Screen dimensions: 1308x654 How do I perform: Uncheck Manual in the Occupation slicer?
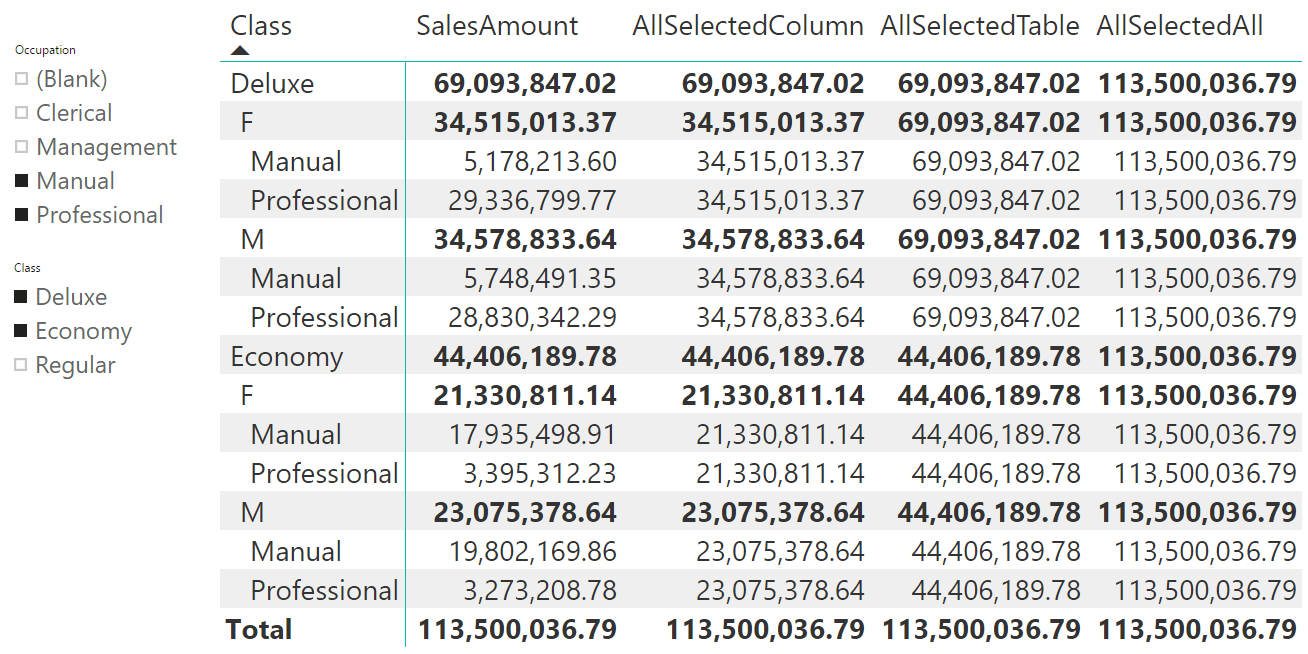22,181
